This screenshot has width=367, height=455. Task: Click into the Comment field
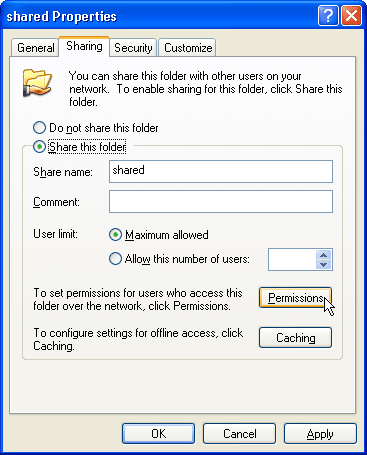click(221, 201)
